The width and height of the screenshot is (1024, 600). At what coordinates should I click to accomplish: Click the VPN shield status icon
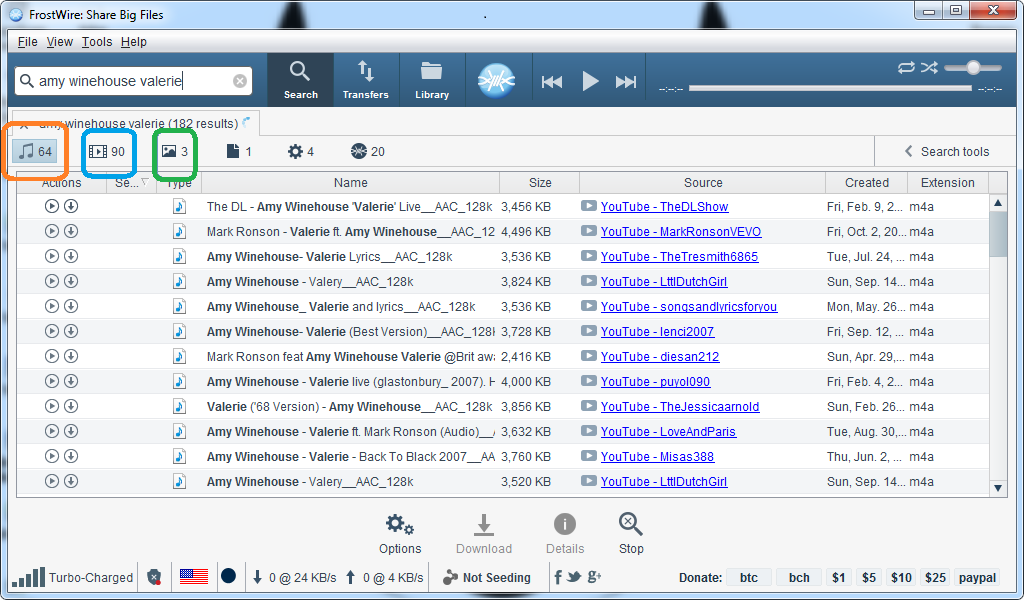click(x=154, y=577)
